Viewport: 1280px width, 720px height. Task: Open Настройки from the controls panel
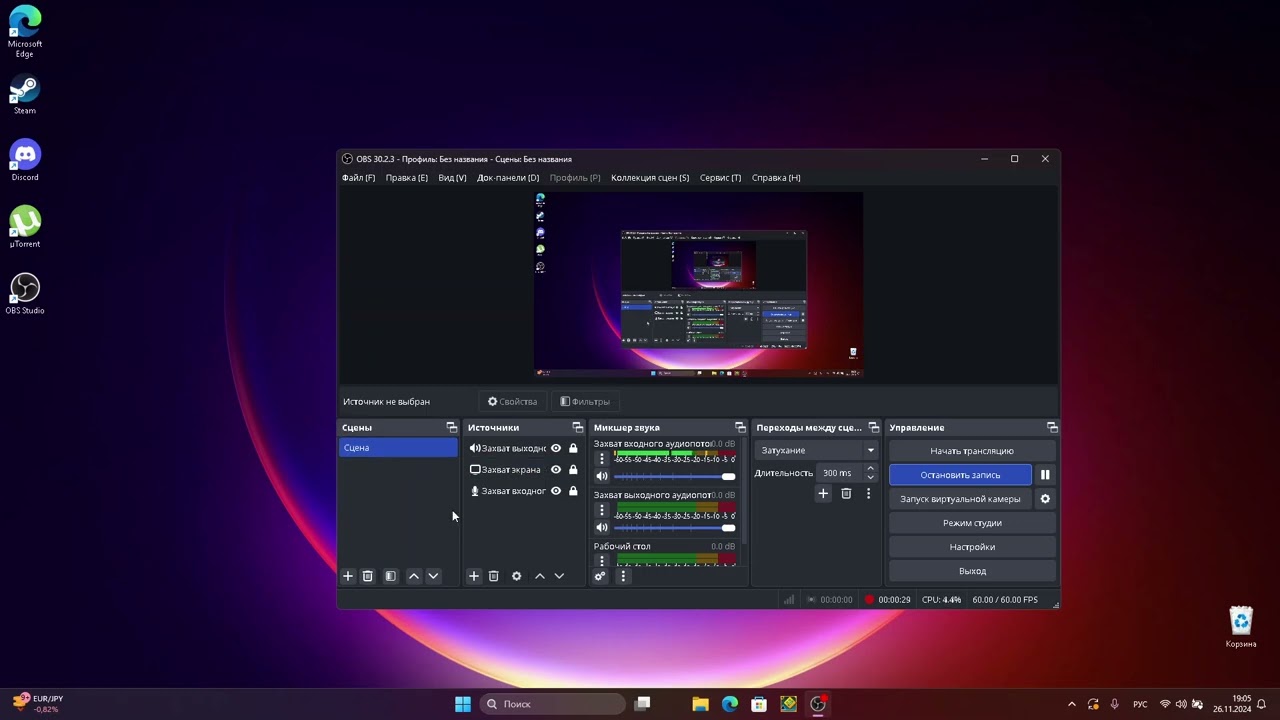pyautogui.click(x=972, y=547)
